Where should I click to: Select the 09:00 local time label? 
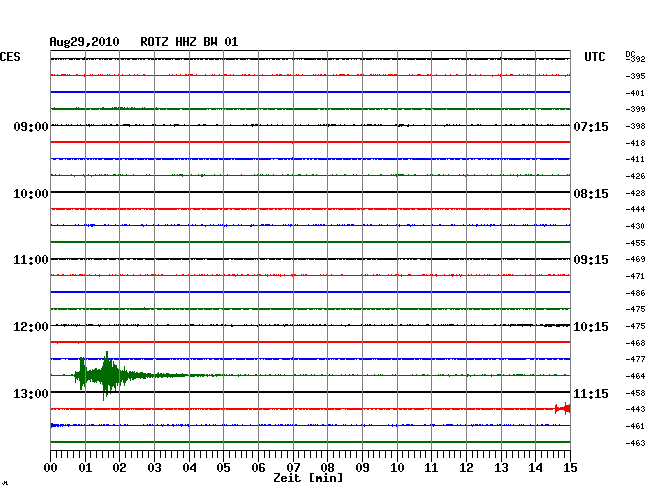pyautogui.click(x=31, y=126)
